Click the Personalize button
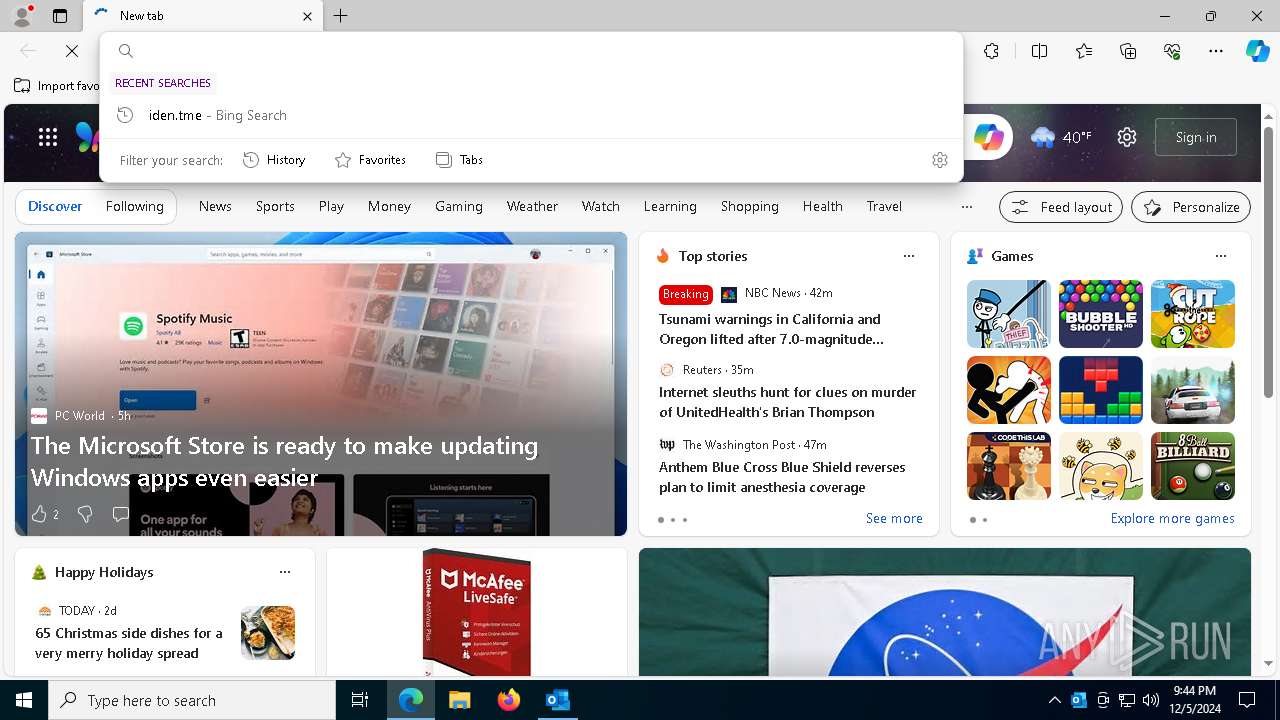Viewport: 1280px width, 720px height. (1191, 207)
